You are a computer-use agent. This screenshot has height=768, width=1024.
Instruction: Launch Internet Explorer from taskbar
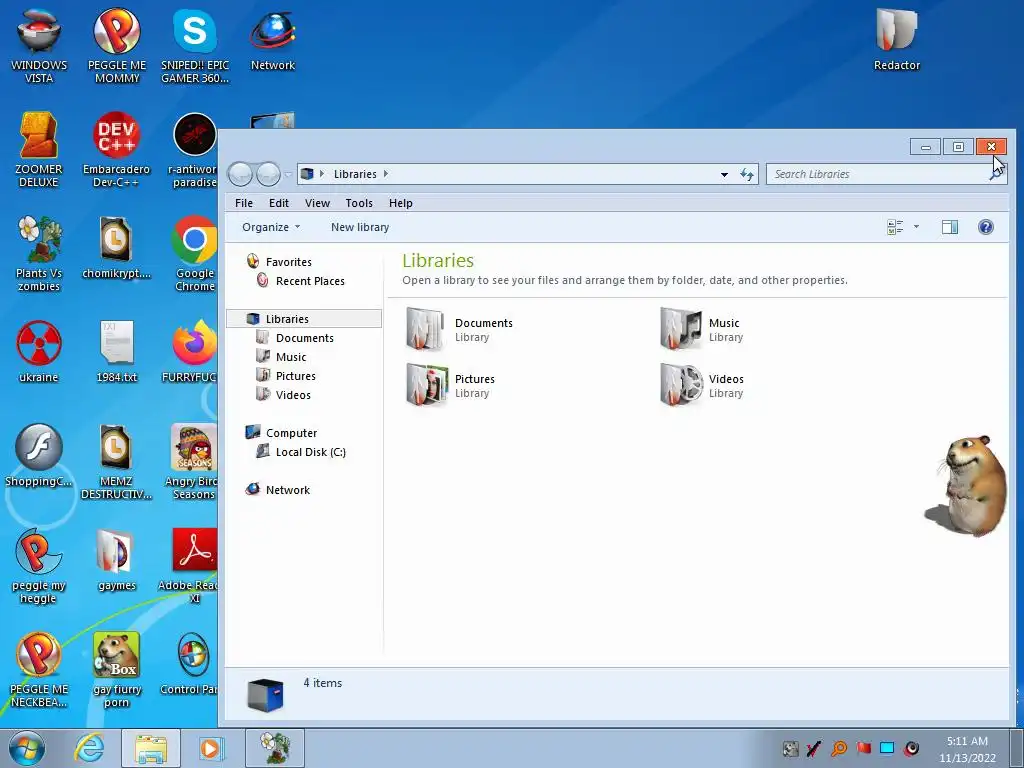coord(89,748)
